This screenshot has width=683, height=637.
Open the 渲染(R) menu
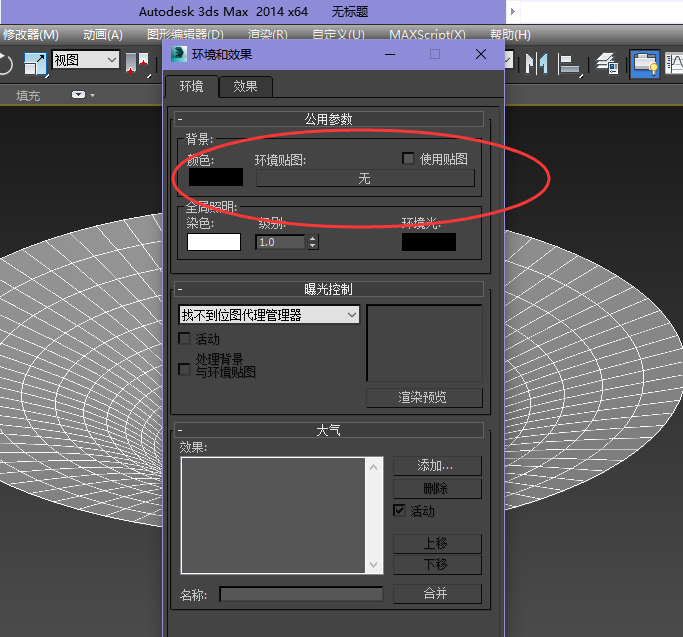tap(267, 34)
